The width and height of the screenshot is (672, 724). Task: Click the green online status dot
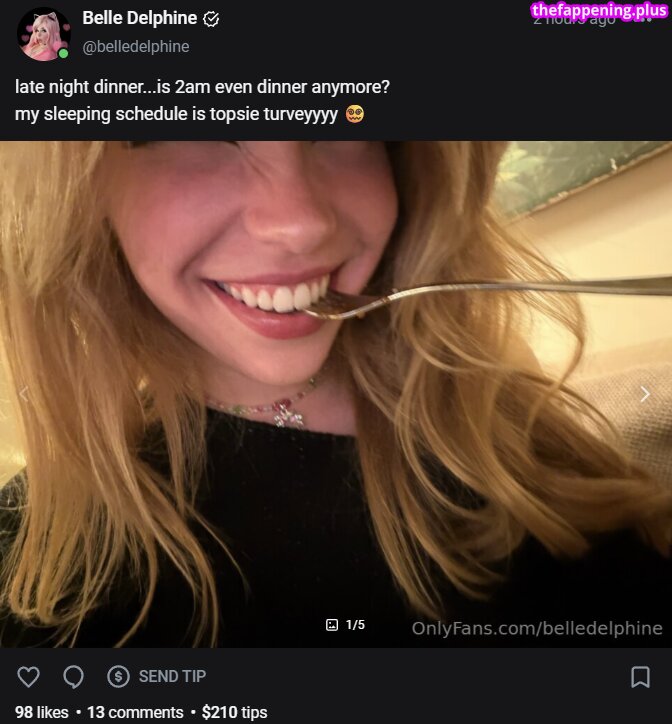pyautogui.click(x=63, y=53)
